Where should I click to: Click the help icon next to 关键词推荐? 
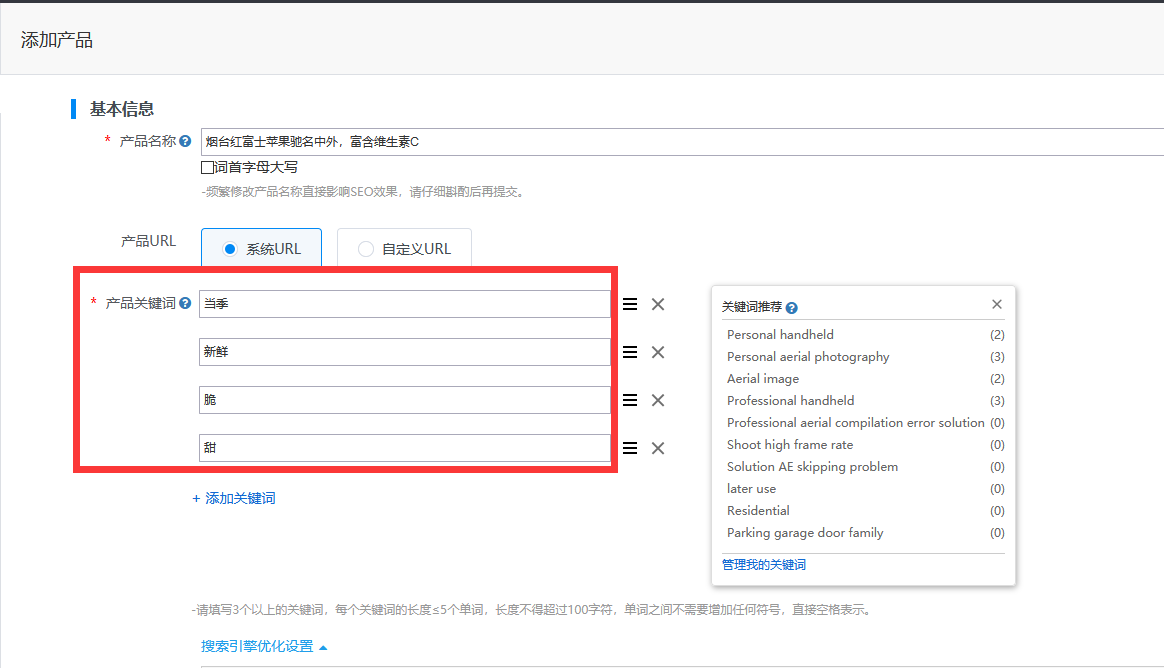click(792, 308)
